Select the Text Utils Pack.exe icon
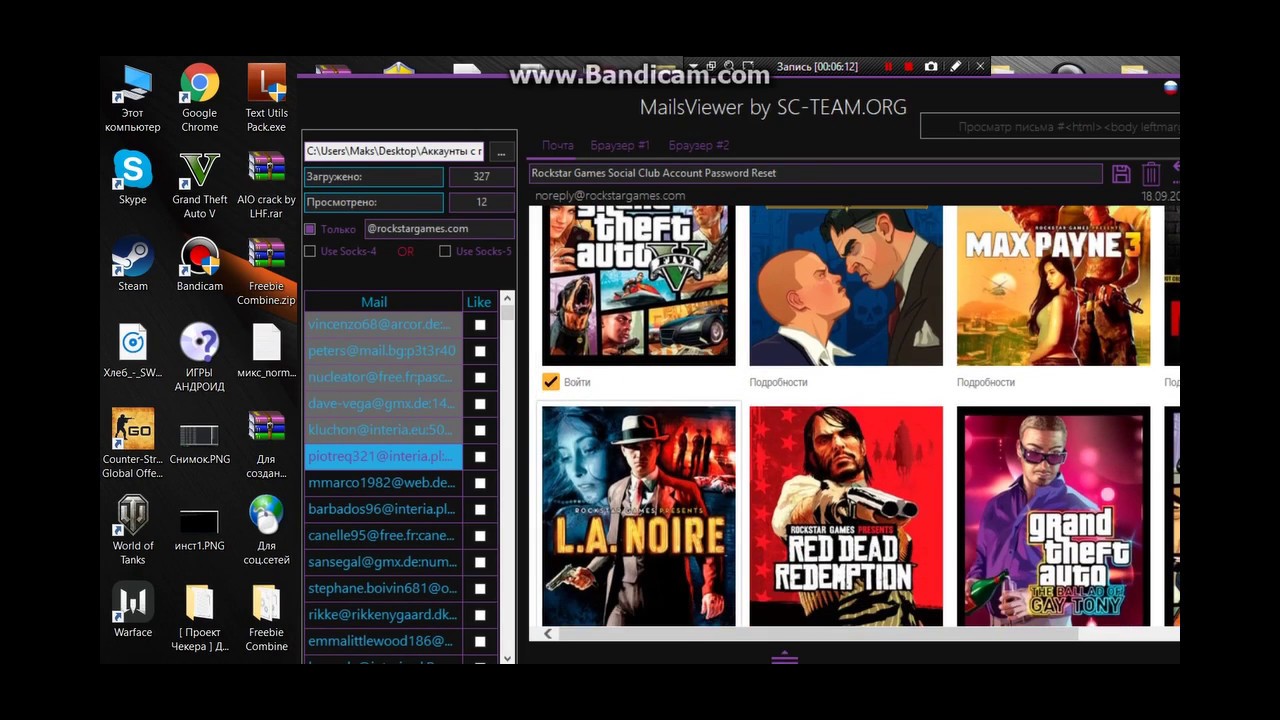Image resolution: width=1280 pixels, height=720 pixels. (x=267, y=98)
